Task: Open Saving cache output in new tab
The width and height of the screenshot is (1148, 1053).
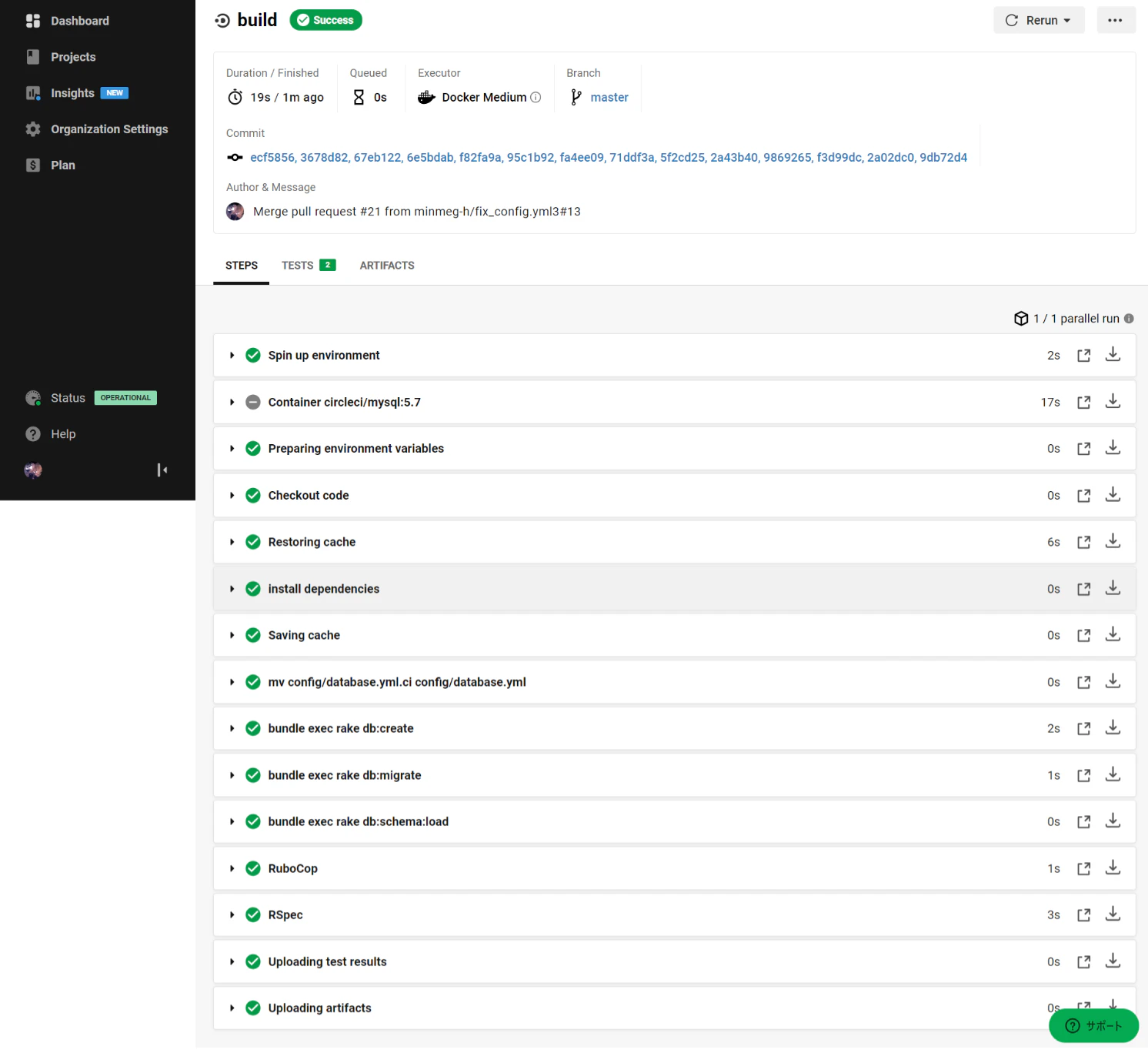Action: [1084, 636]
